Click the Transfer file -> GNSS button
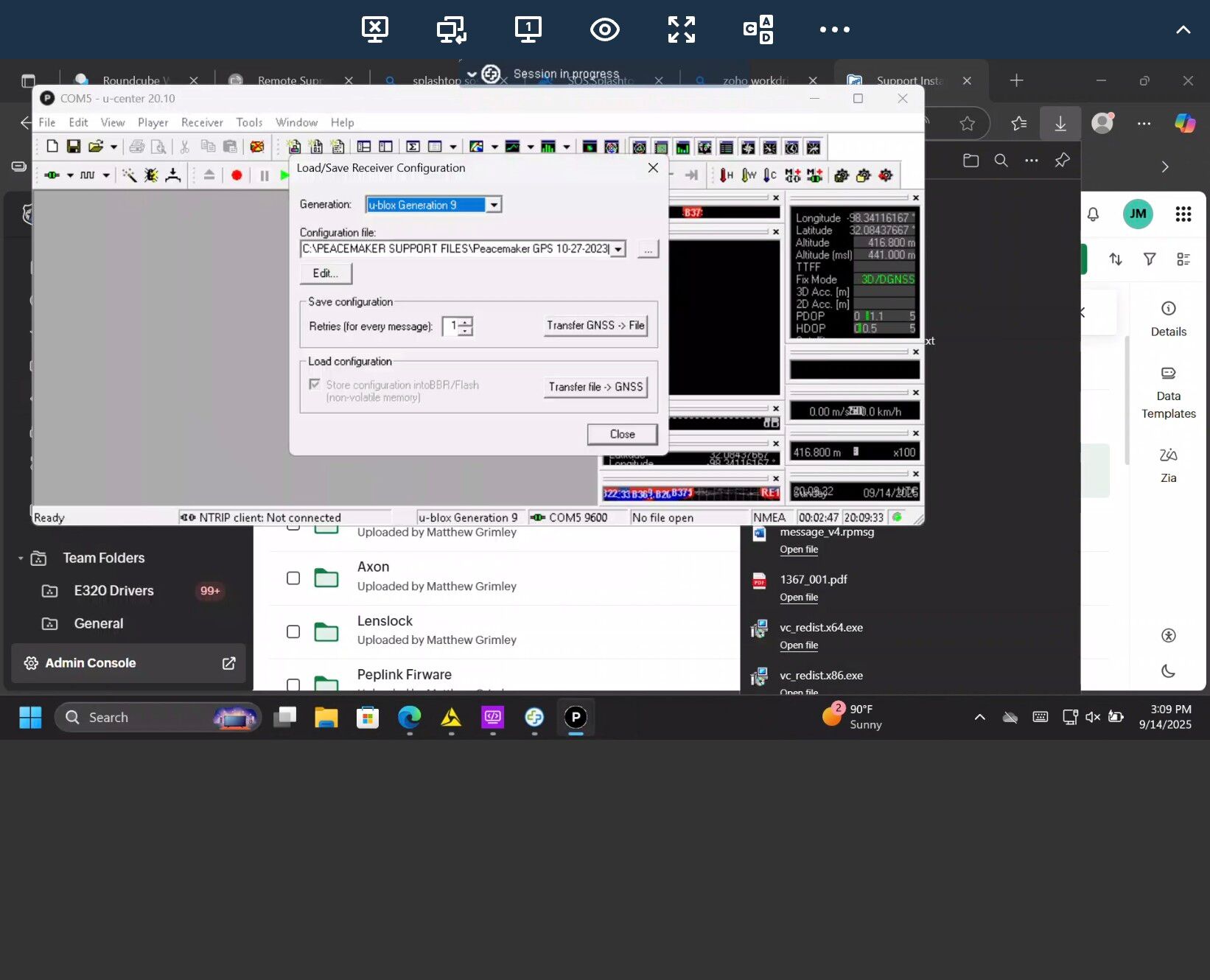The height and width of the screenshot is (980, 1210). pyautogui.click(x=595, y=387)
